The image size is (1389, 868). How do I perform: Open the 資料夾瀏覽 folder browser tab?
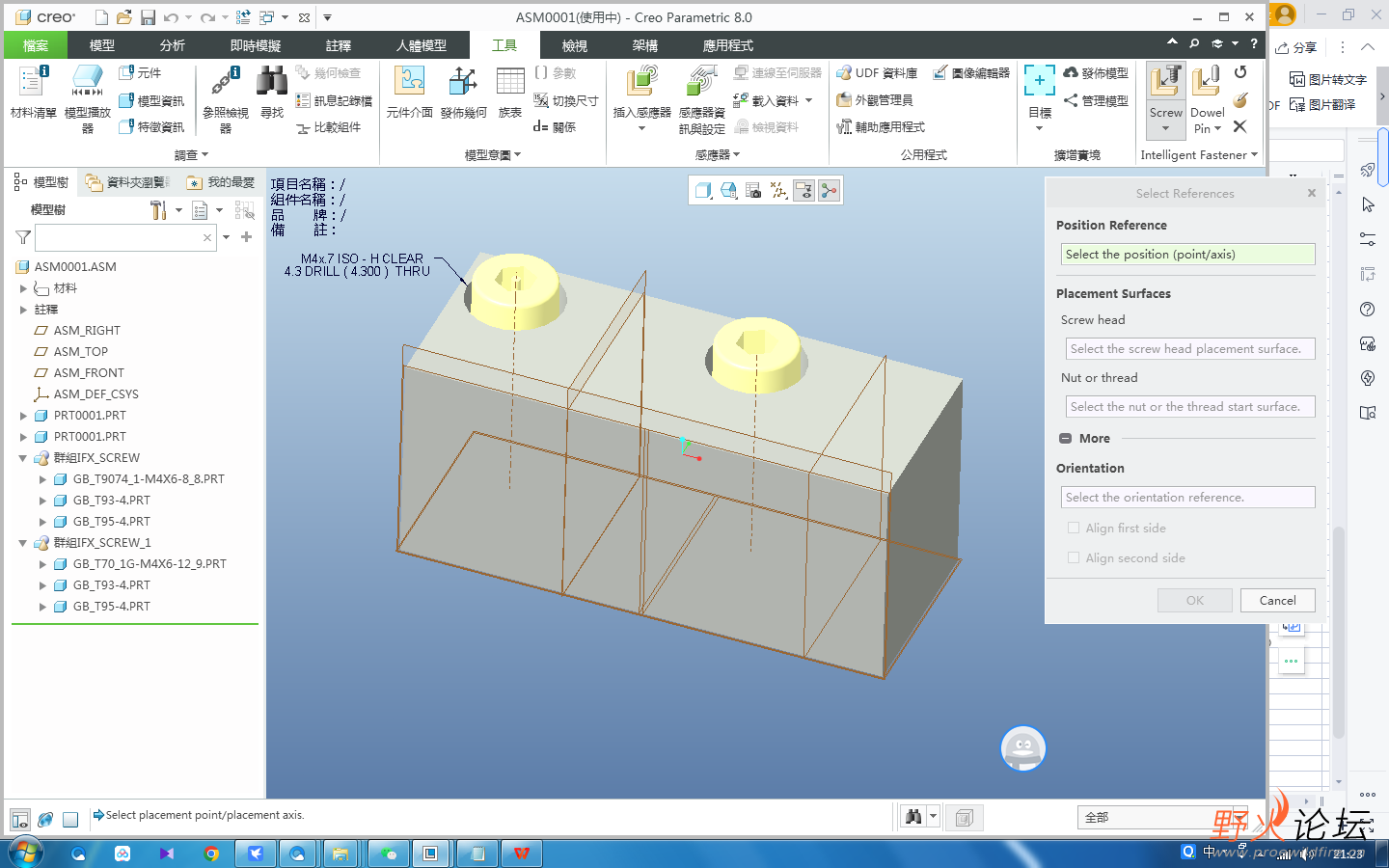coord(126,182)
